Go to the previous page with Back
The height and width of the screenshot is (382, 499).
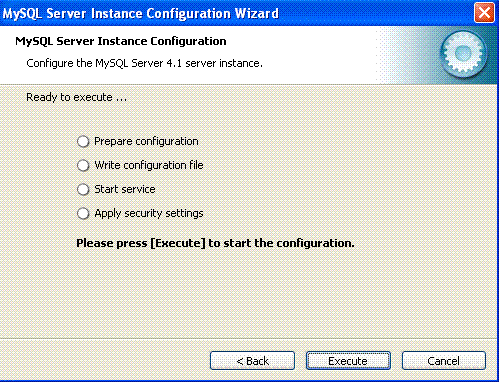coord(252,361)
